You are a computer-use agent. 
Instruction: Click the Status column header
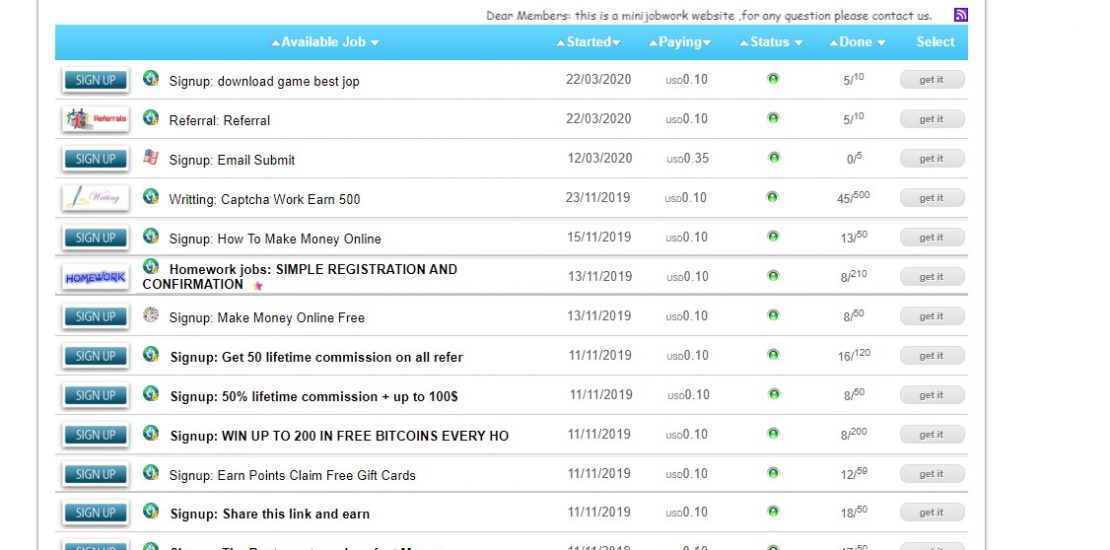click(x=770, y=42)
